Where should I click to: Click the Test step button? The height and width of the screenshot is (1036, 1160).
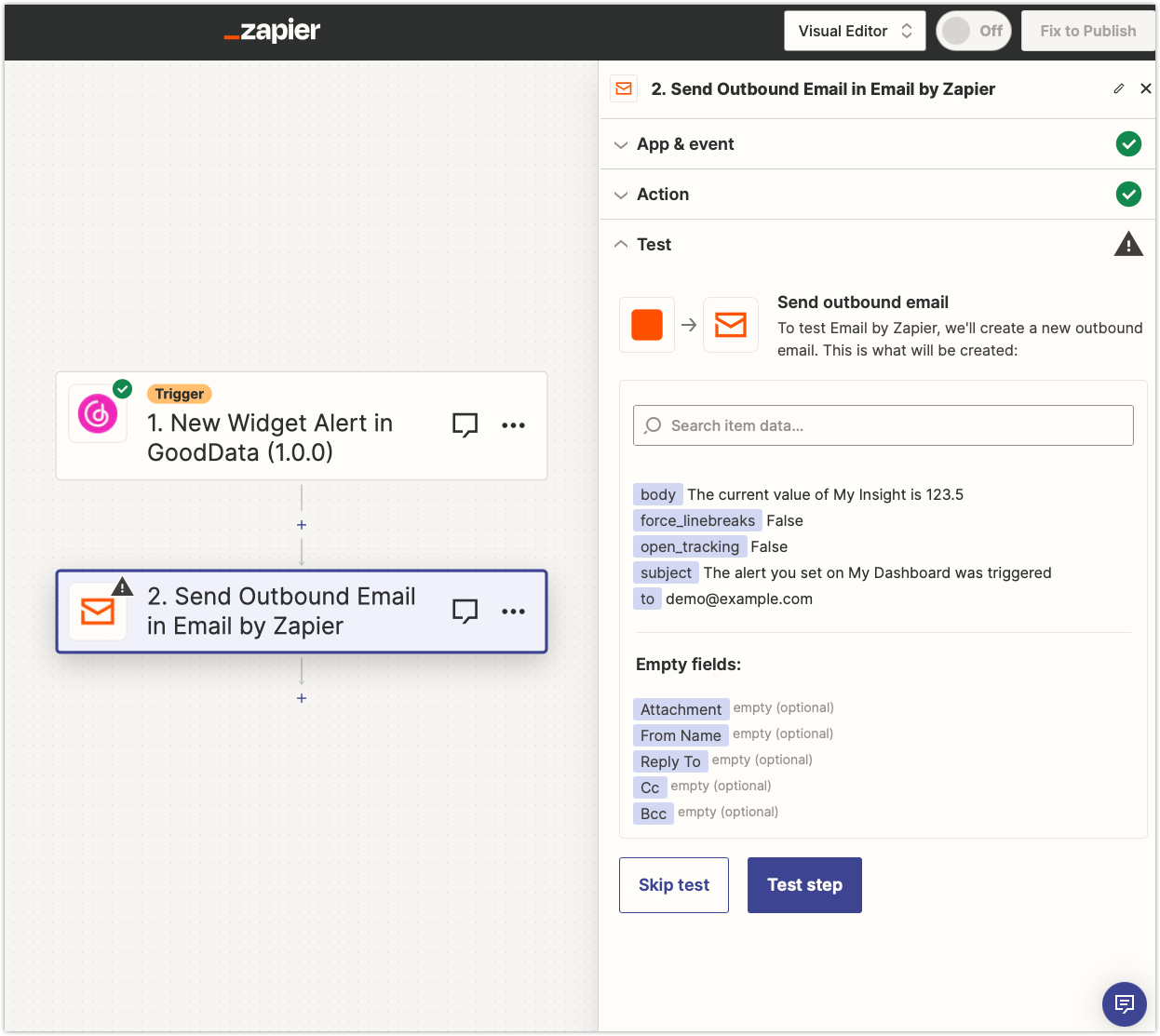pyautogui.click(x=804, y=885)
